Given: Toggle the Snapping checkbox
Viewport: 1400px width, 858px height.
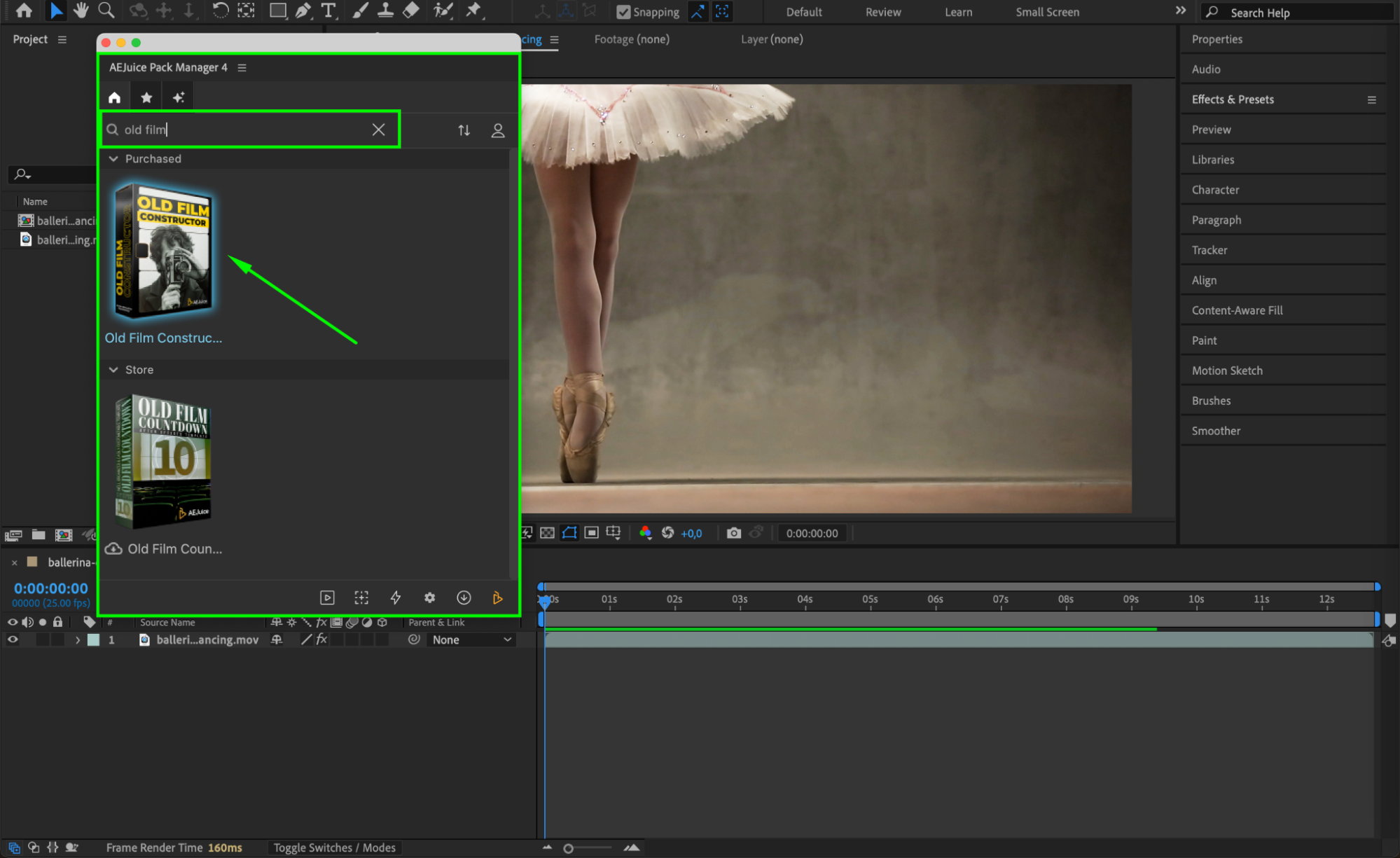Looking at the screenshot, I should click(623, 12).
